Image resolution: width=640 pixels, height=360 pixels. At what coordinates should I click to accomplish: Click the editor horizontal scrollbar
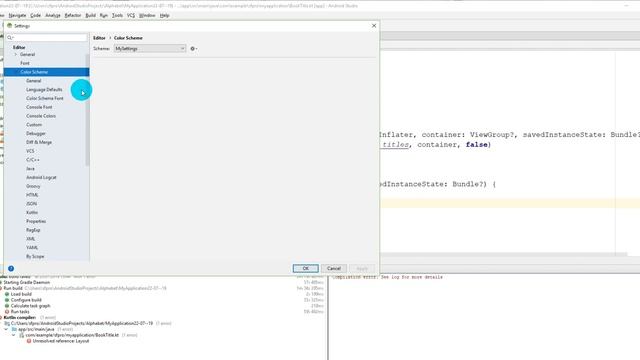(503, 254)
